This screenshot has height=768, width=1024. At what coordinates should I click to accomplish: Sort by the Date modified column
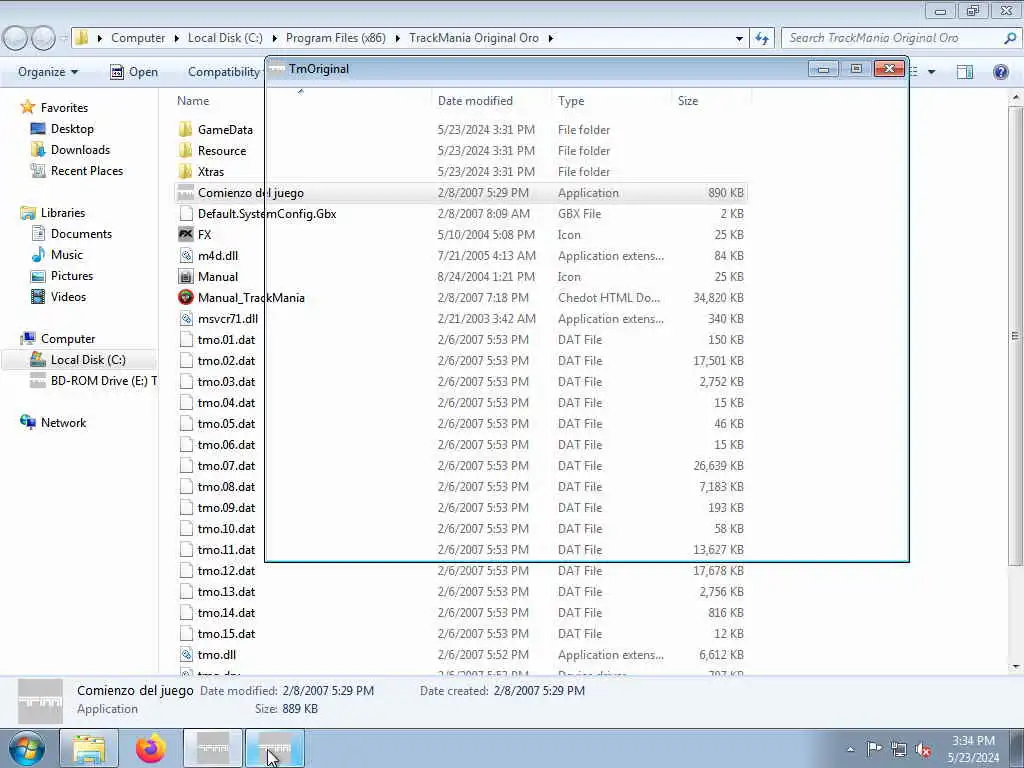(475, 101)
